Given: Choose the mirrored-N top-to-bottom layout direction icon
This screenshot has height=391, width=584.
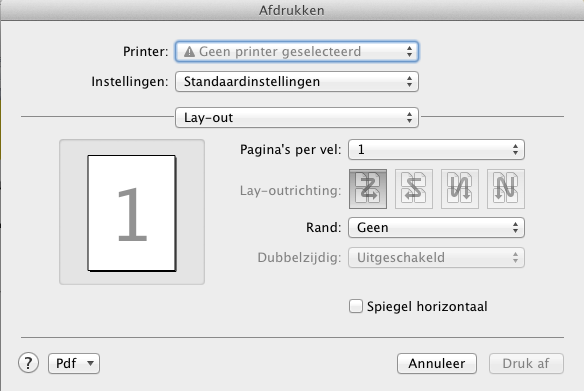Looking at the screenshot, I should (x=460, y=189).
